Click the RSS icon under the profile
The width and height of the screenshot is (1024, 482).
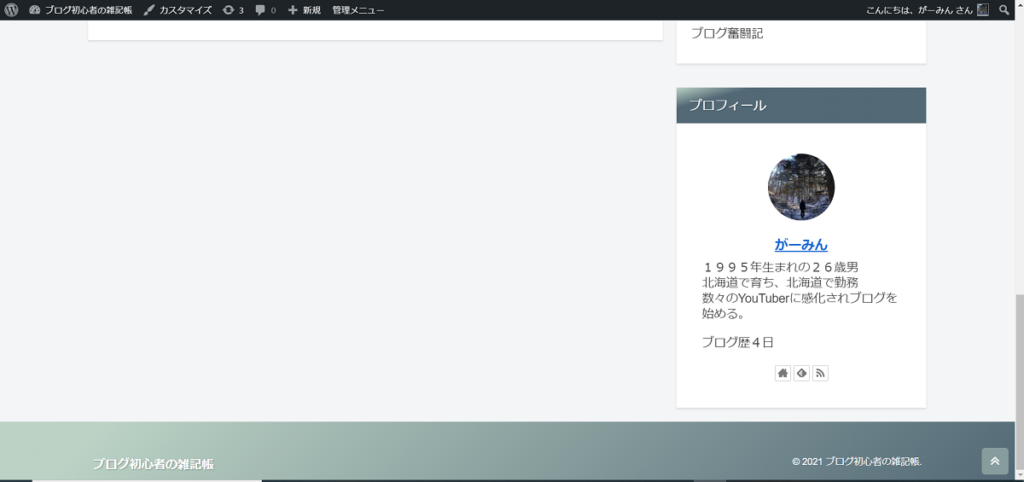(820, 374)
